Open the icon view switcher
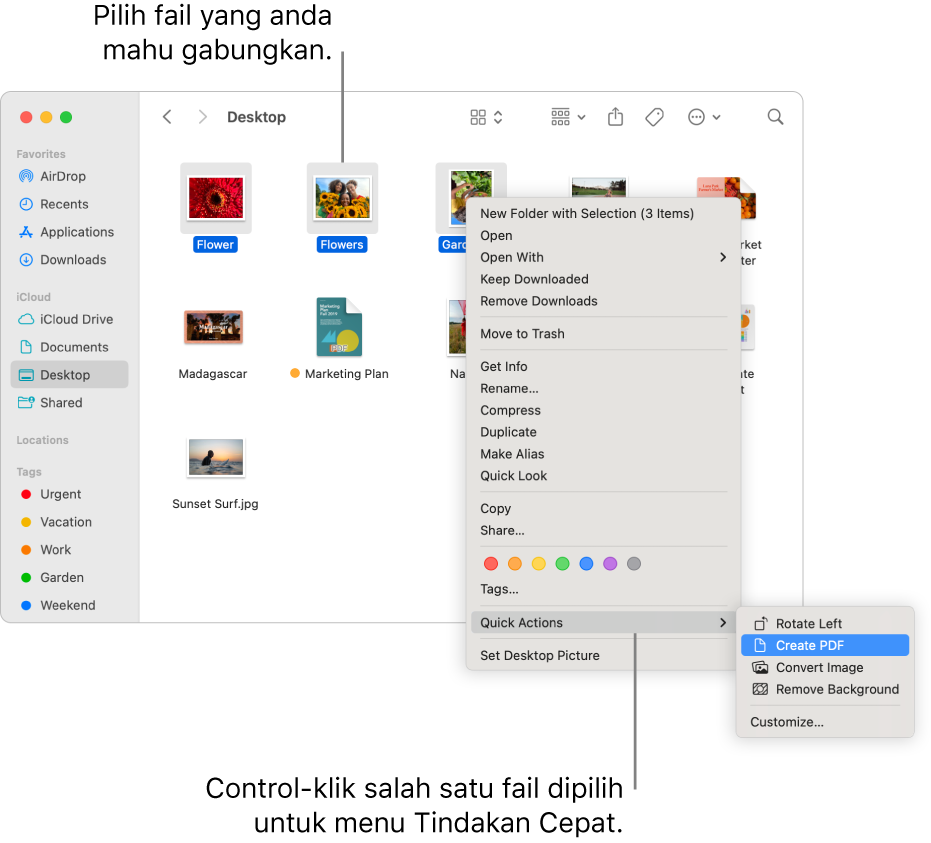 486,117
